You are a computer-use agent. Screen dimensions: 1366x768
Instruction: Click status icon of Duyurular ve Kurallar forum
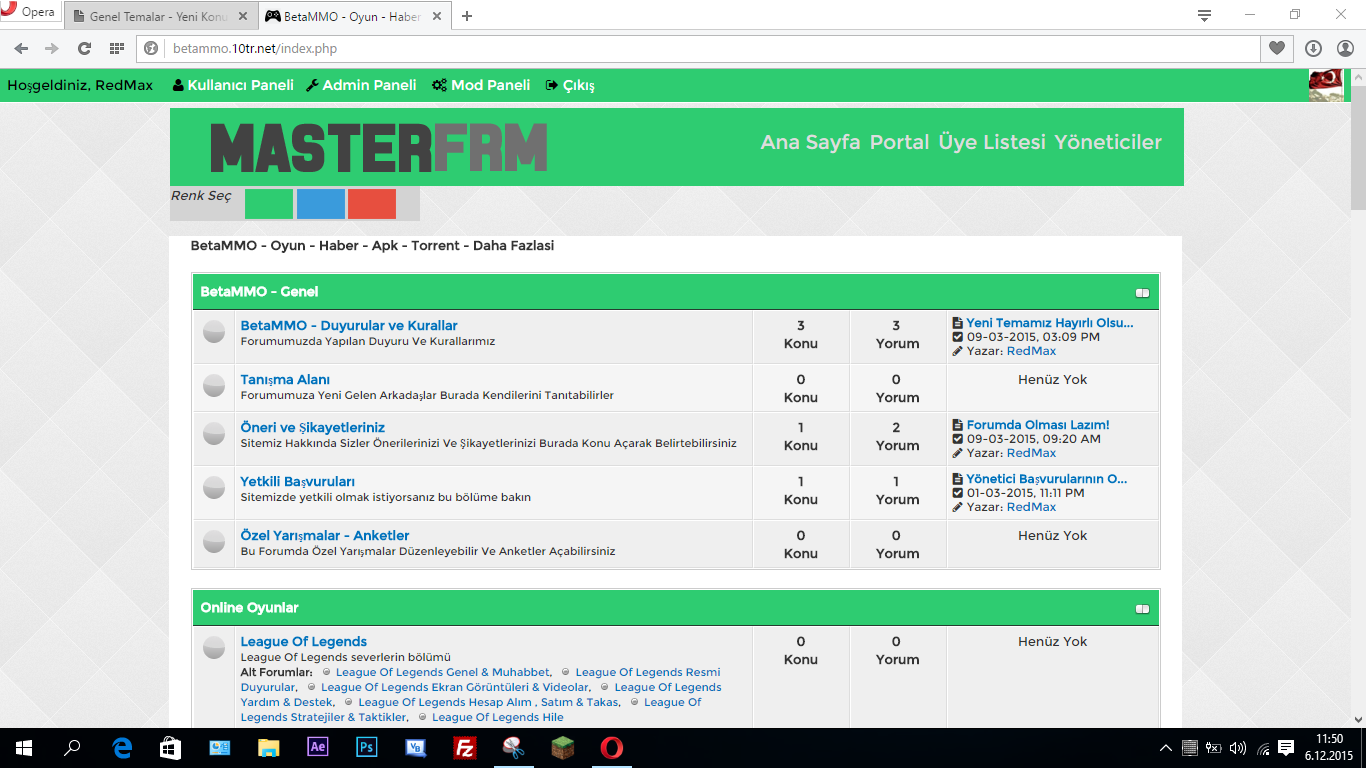click(x=214, y=332)
